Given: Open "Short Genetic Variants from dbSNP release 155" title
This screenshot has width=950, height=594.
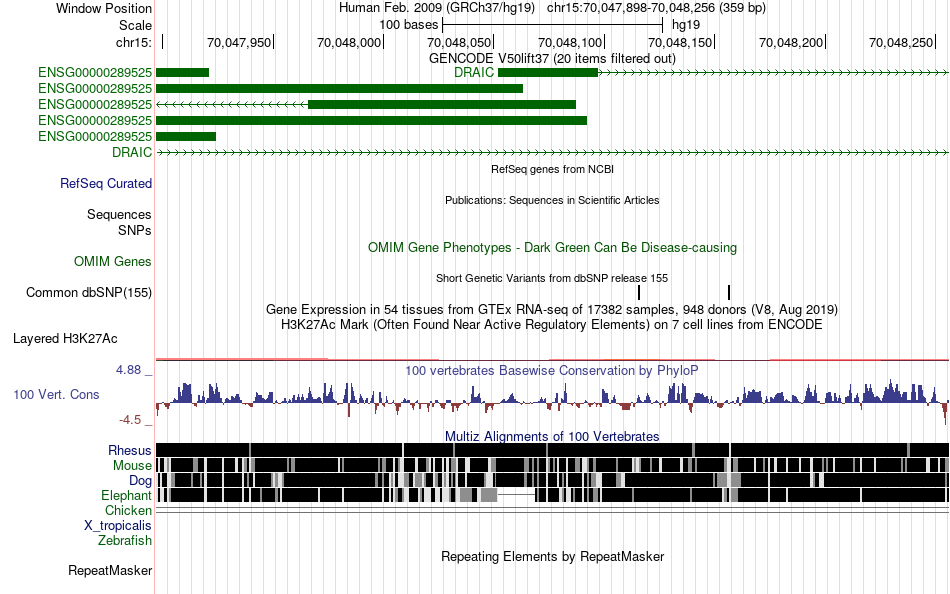Looking at the screenshot, I should pyautogui.click(x=552, y=278).
